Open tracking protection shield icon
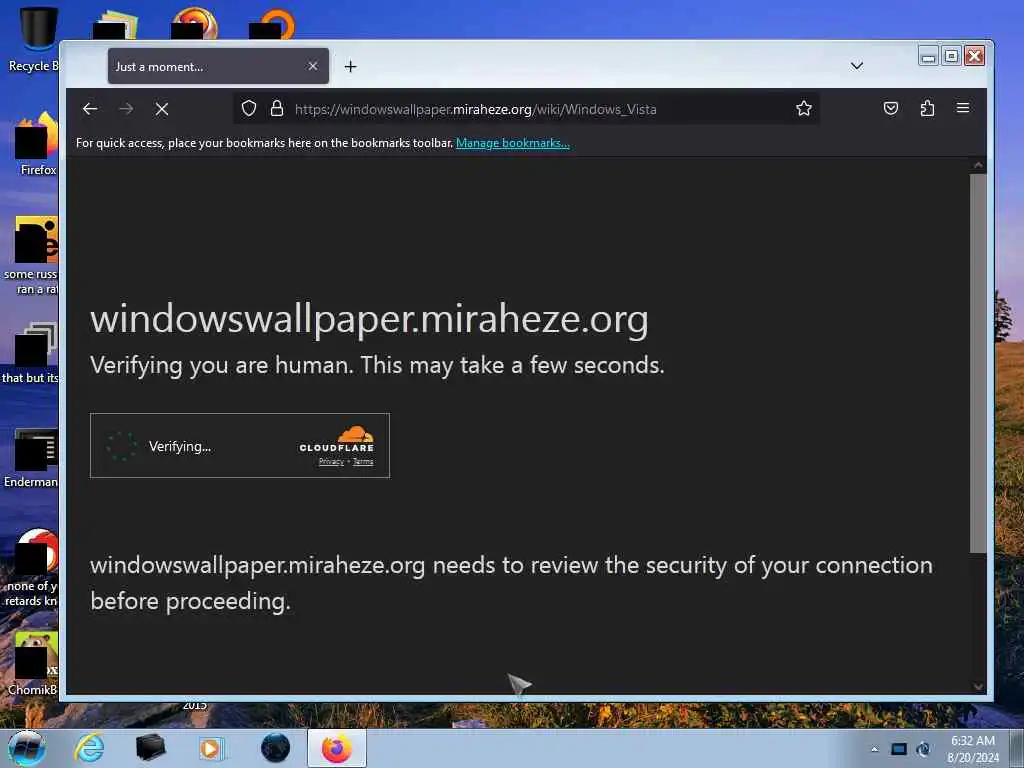The width and height of the screenshot is (1024, 768). click(x=249, y=108)
